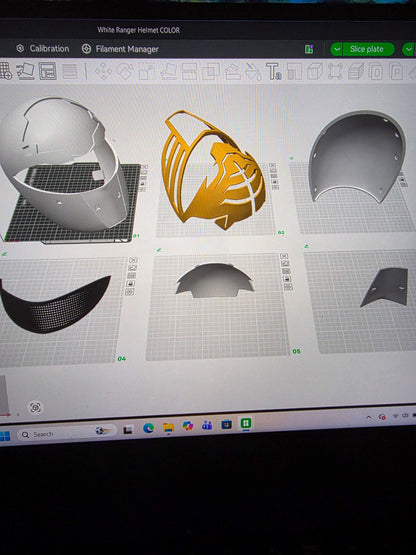Image resolution: width=416 pixels, height=555 pixels.
Task: Toggle the lock on plate 01
Action: (x=143, y=183)
